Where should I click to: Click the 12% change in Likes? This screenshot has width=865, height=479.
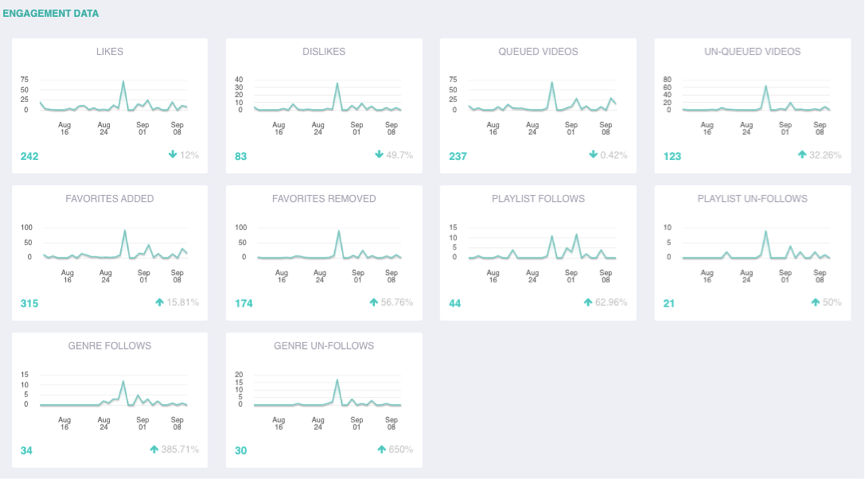[x=189, y=155]
